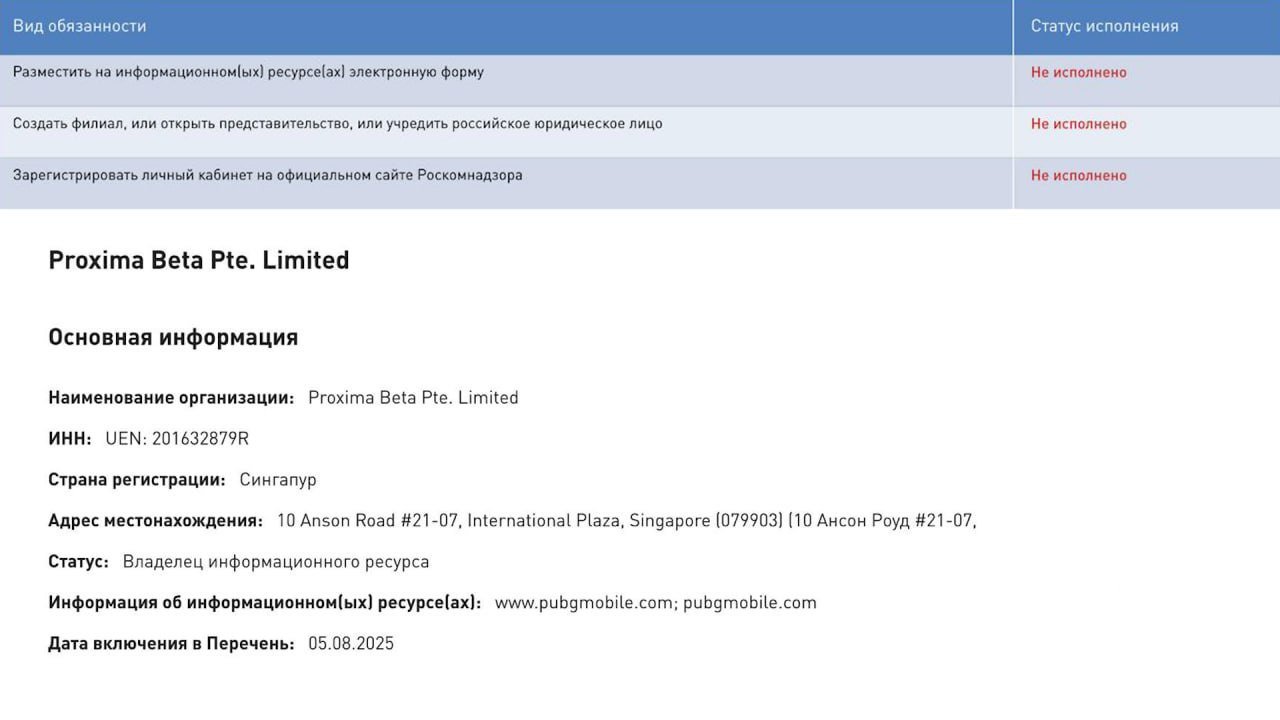This screenshot has height=720, width=1280.
Task: Click the 'Дата включения в Перечень' label
Action: point(171,644)
